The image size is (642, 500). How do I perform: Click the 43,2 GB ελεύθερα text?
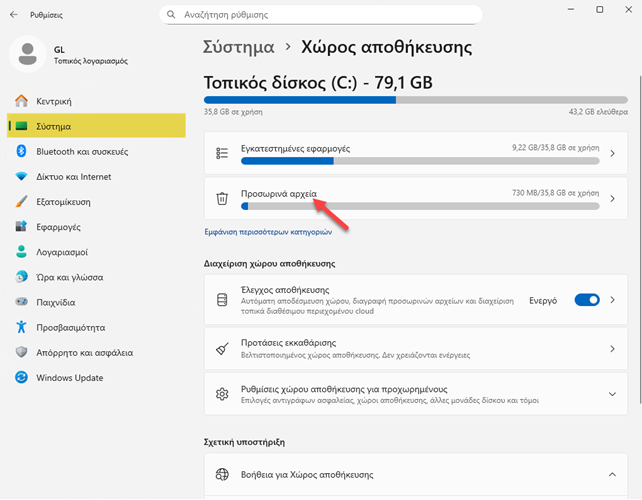click(598, 112)
